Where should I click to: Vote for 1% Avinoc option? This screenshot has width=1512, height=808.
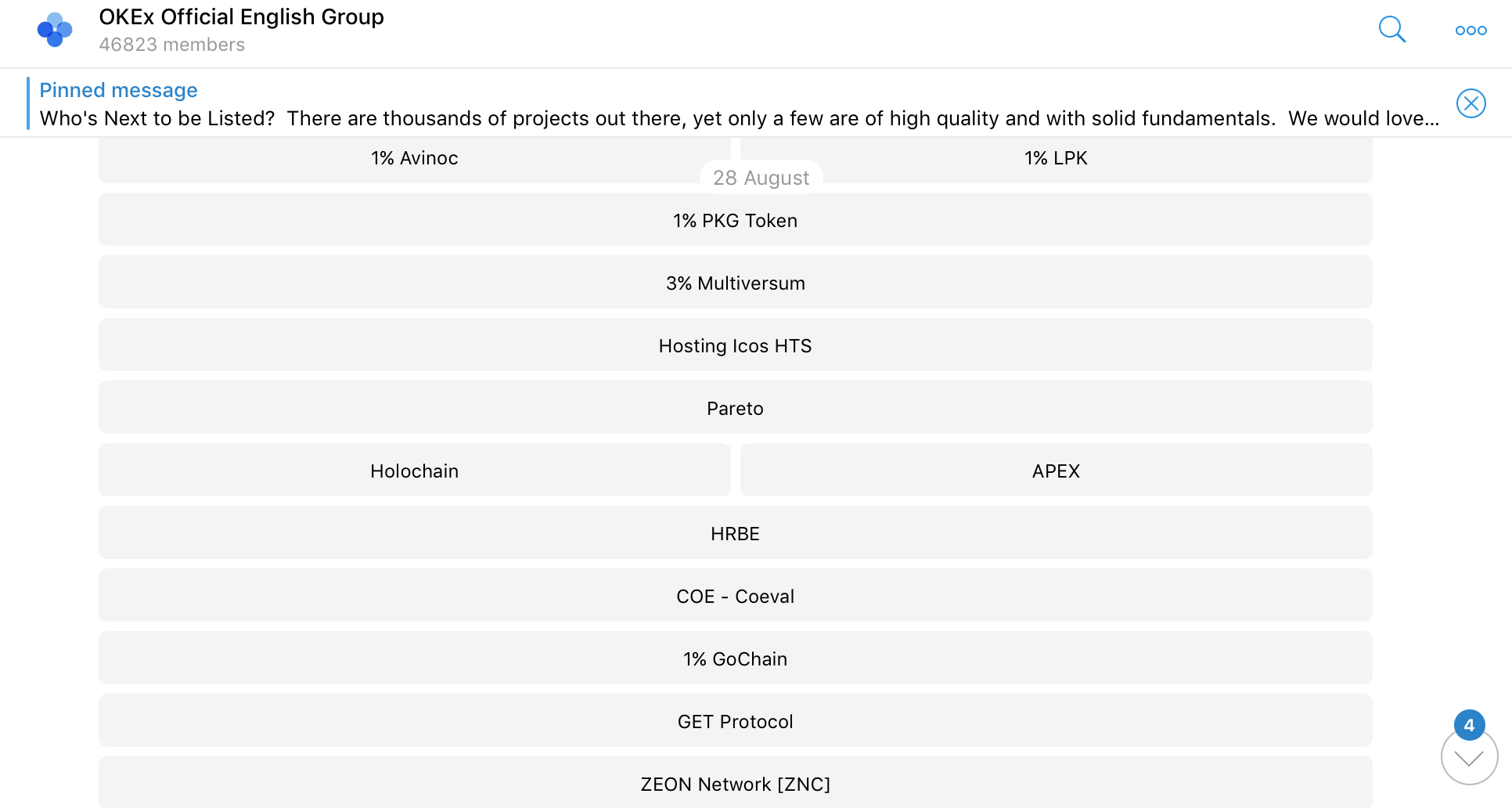414,158
